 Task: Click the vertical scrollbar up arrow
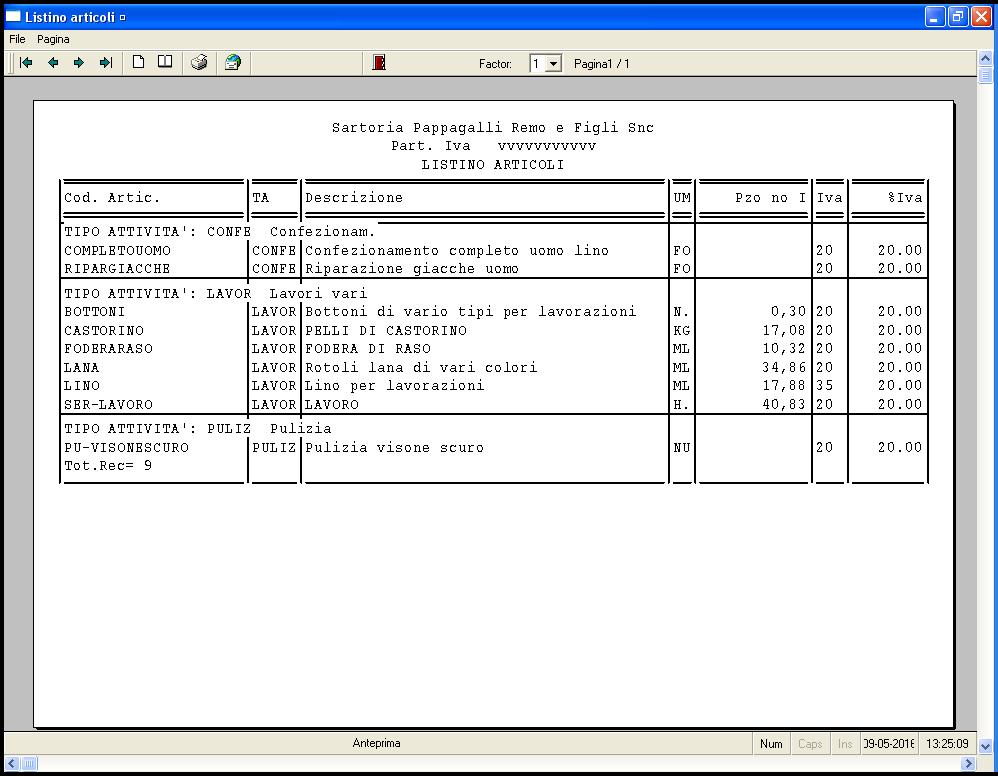click(985, 59)
